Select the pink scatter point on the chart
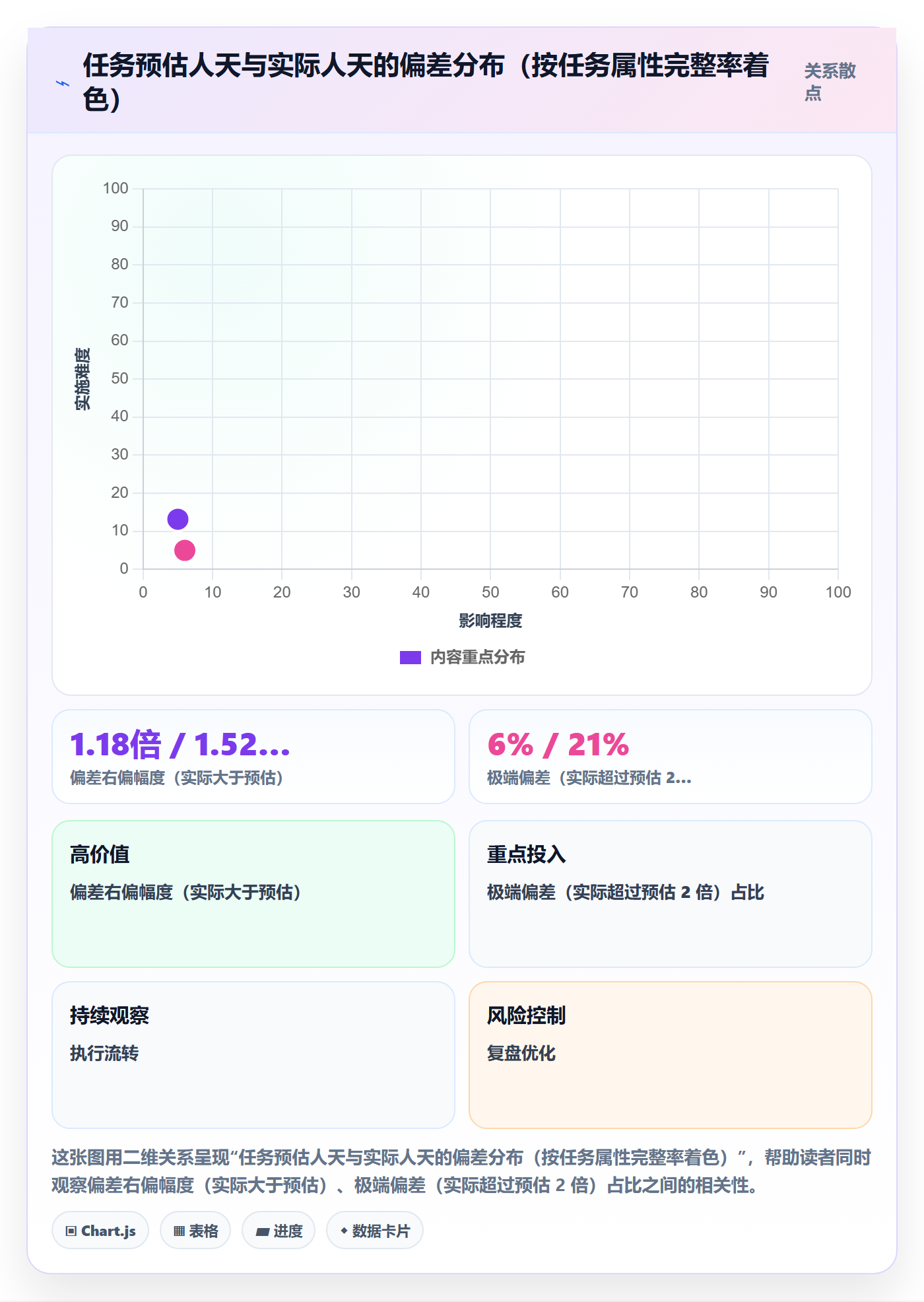Viewport: 924px width, 1302px height. (185, 550)
